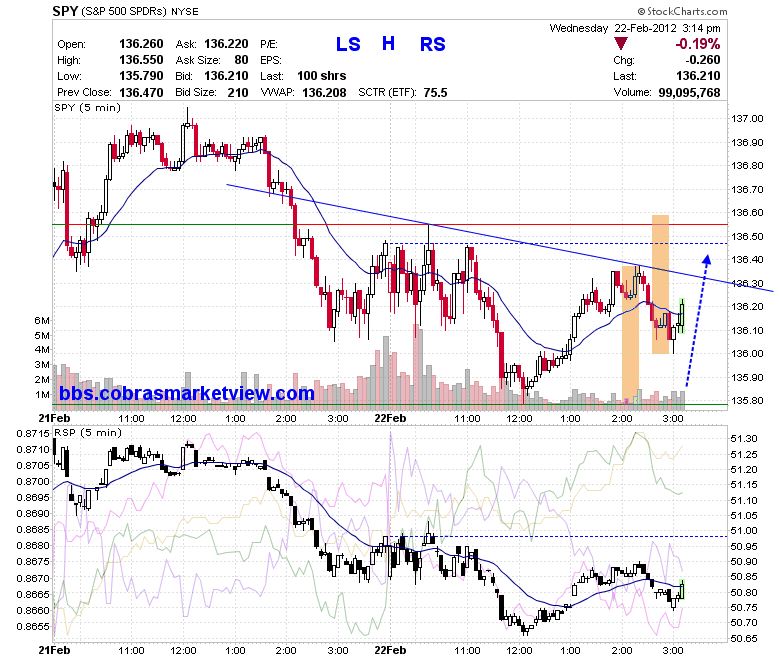Click the 12:00 time label under 22Feb

tap(519, 419)
